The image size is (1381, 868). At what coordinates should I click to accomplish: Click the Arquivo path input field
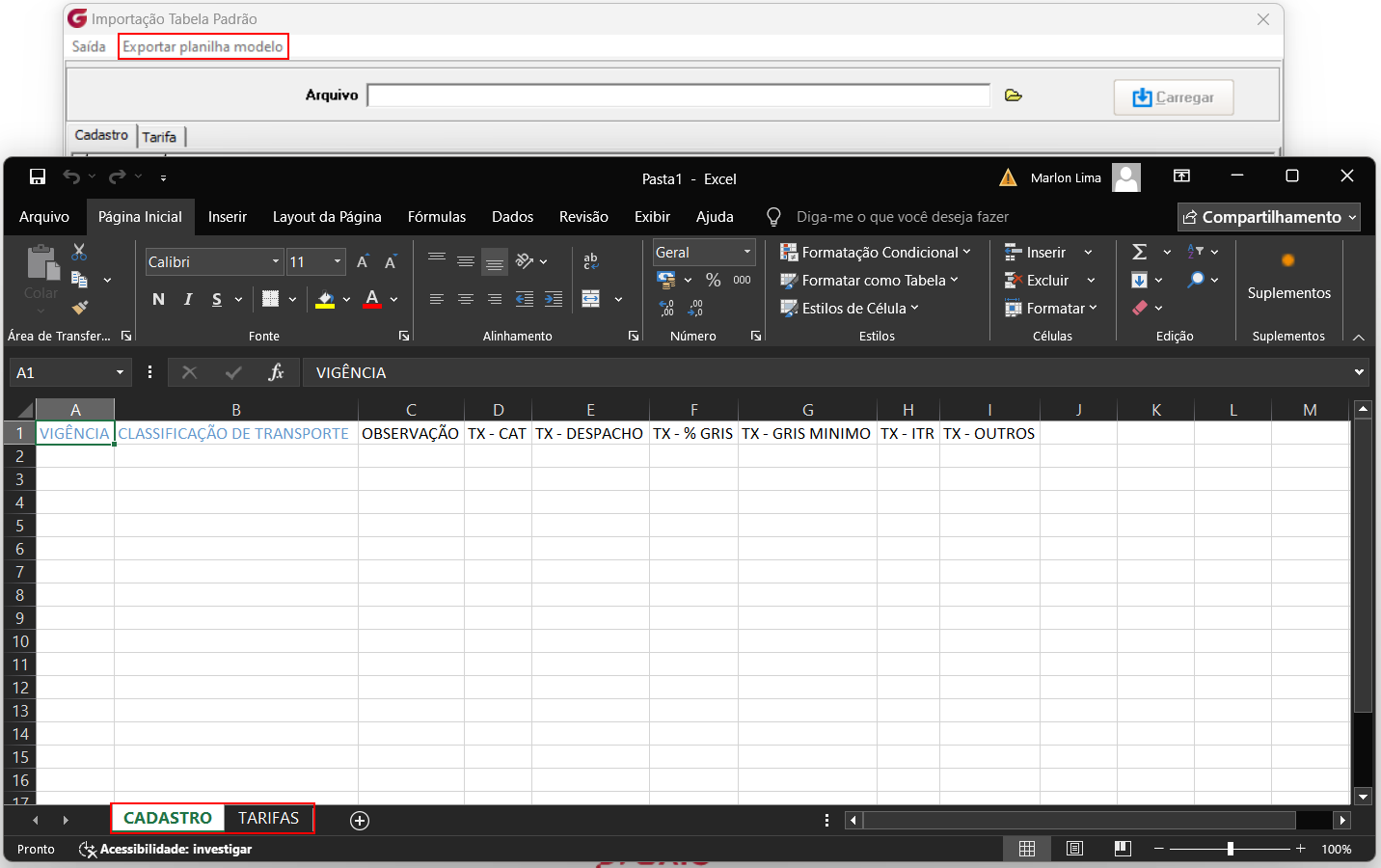(679, 95)
